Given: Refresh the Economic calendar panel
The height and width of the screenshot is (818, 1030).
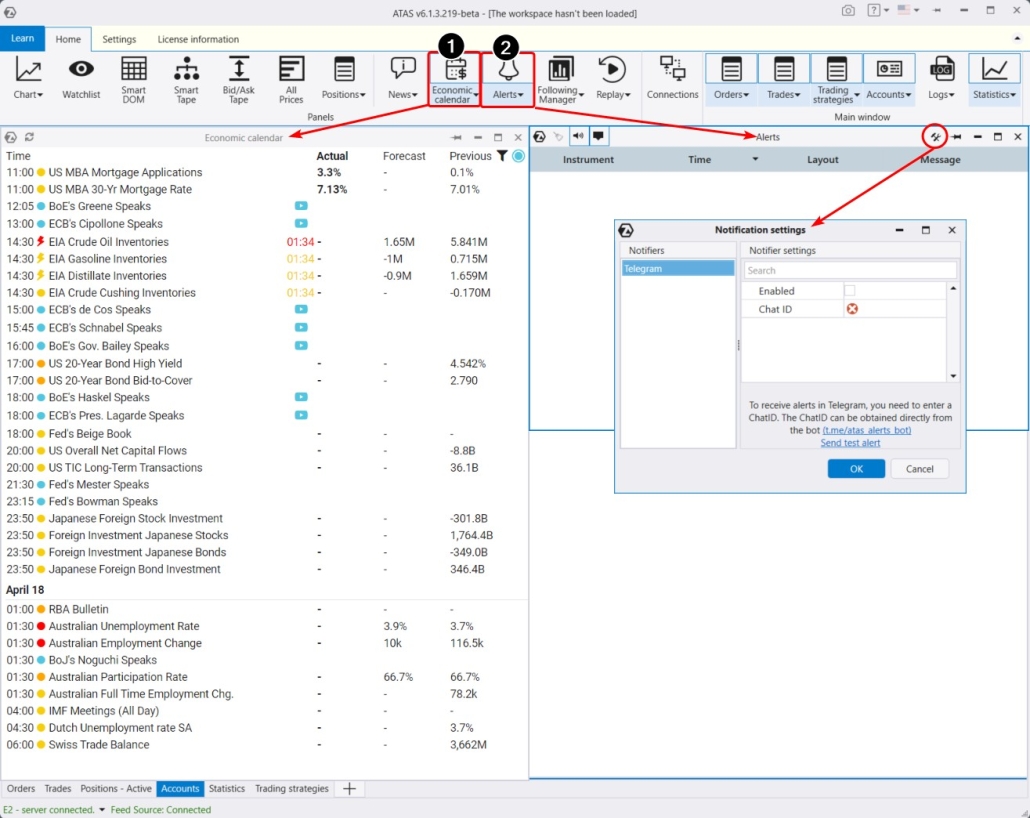Looking at the screenshot, I should click(29, 137).
